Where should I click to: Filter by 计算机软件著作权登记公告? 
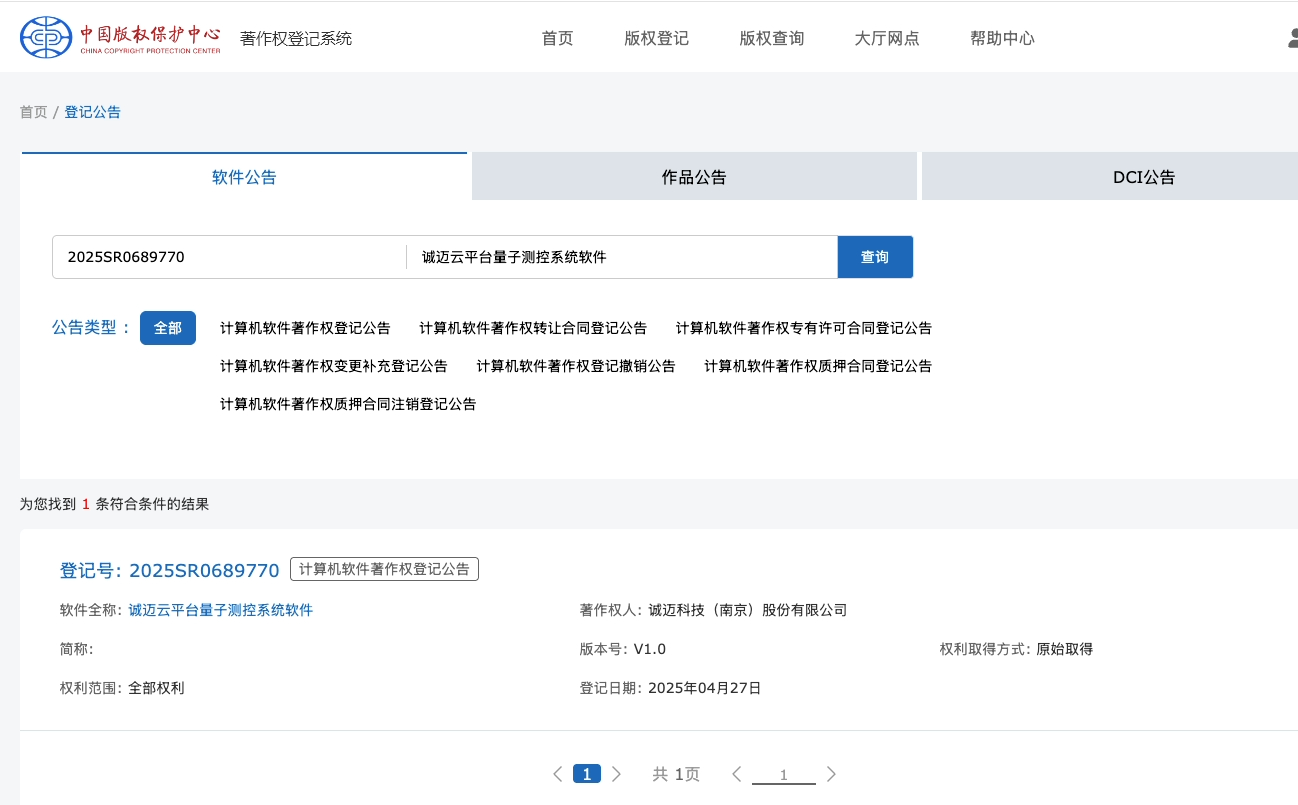pos(305,328)
